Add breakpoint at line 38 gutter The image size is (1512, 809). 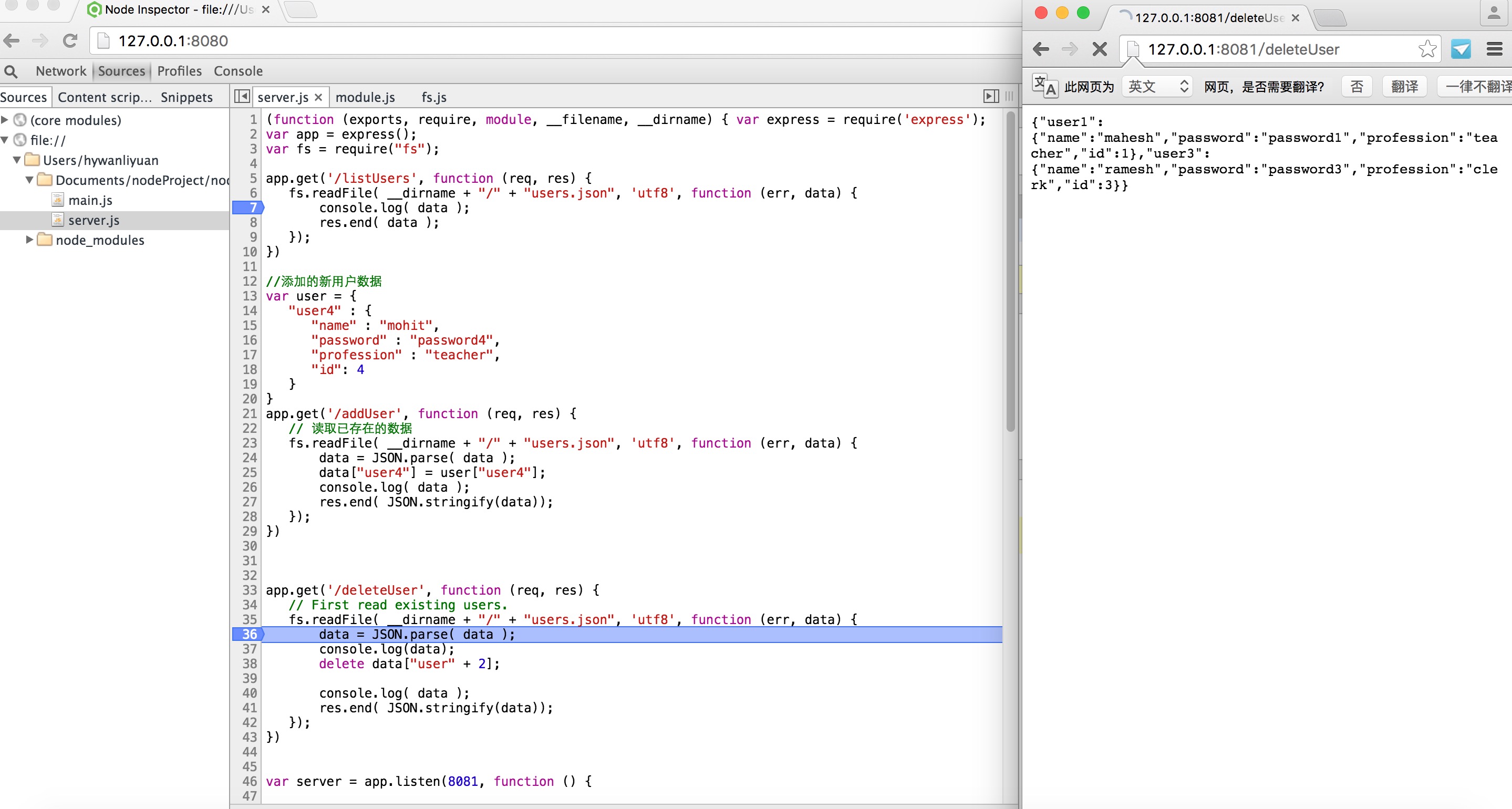pyautogui.click(x=250, y=664)
